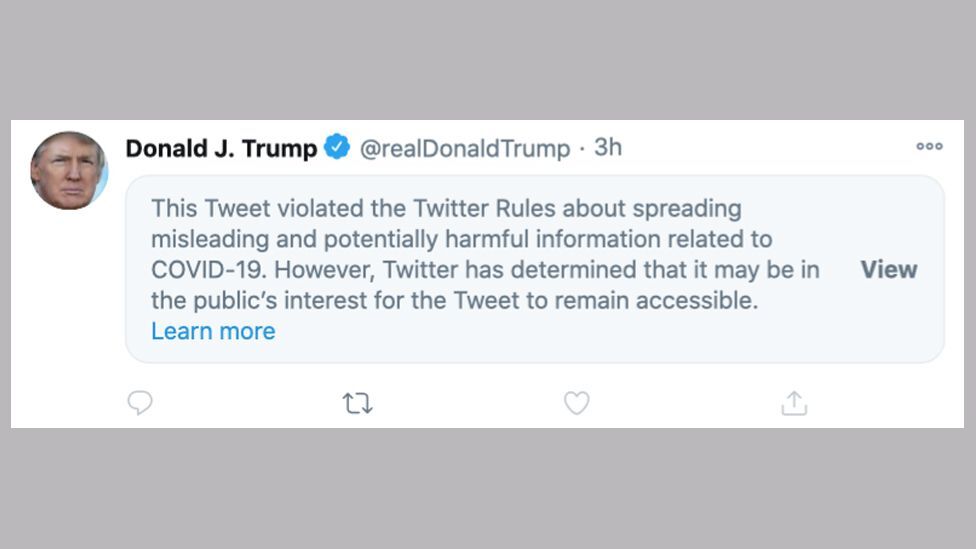
Task: Retweet using the retweet arrows icon
Action: 357,403
